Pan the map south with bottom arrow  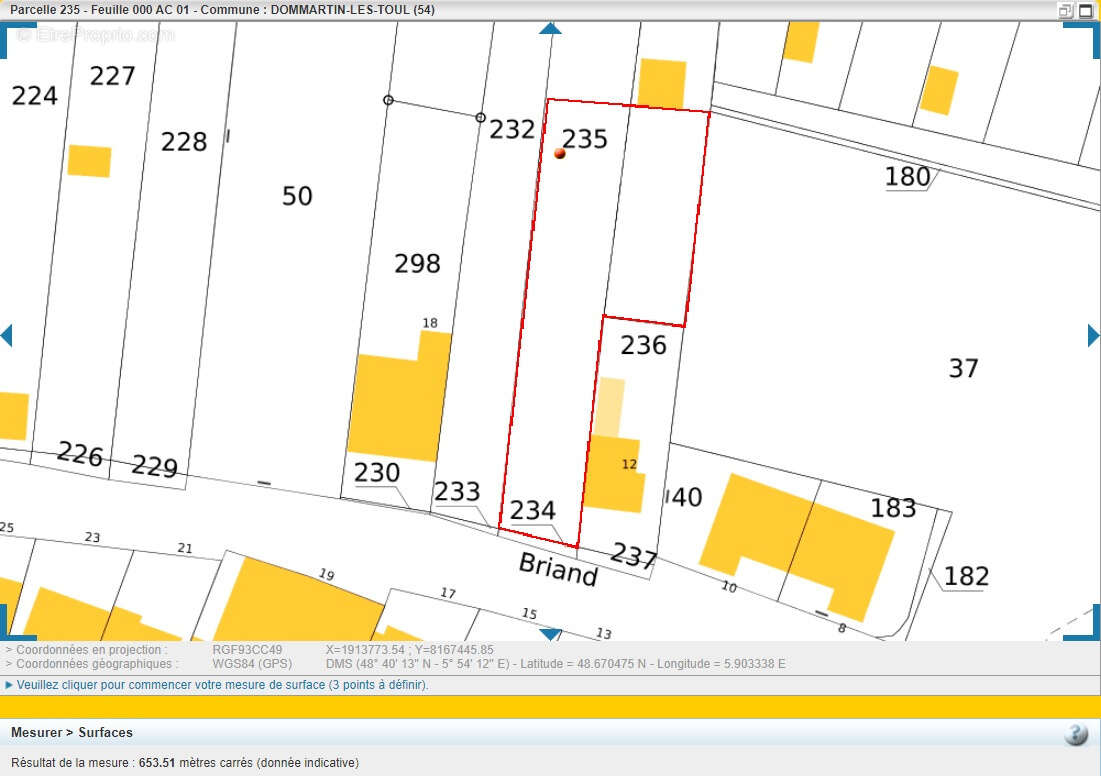(550, 634)
